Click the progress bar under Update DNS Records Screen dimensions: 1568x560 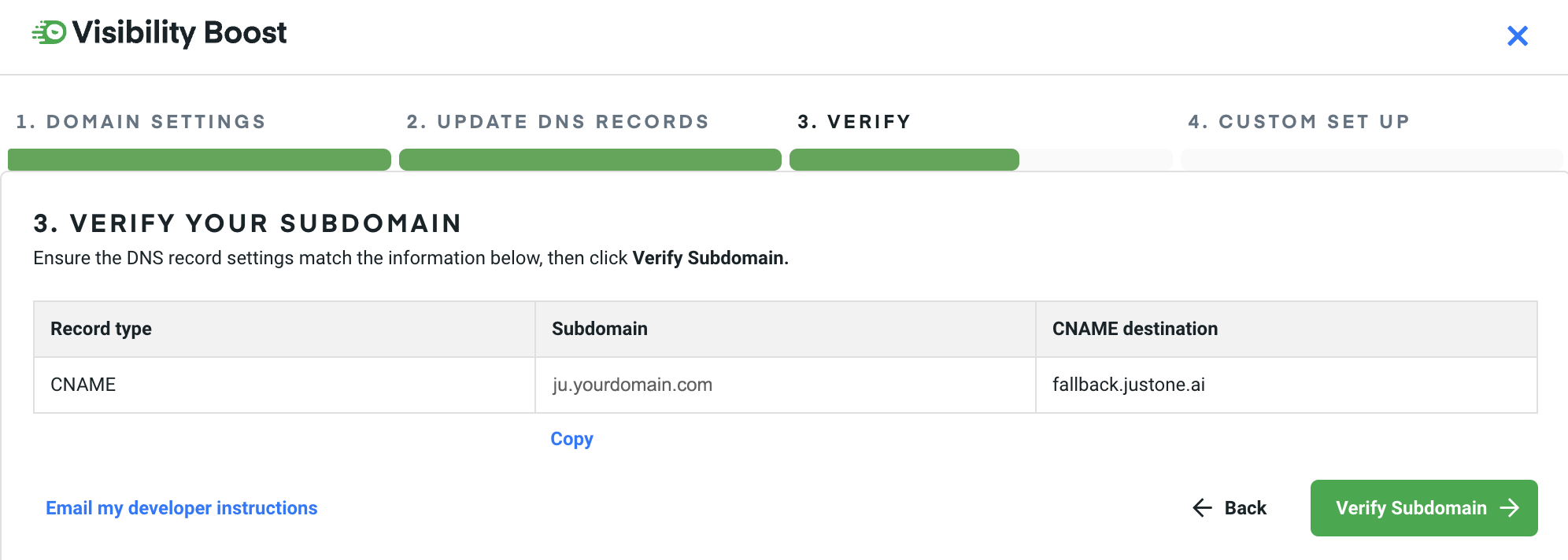coord(590,160)
